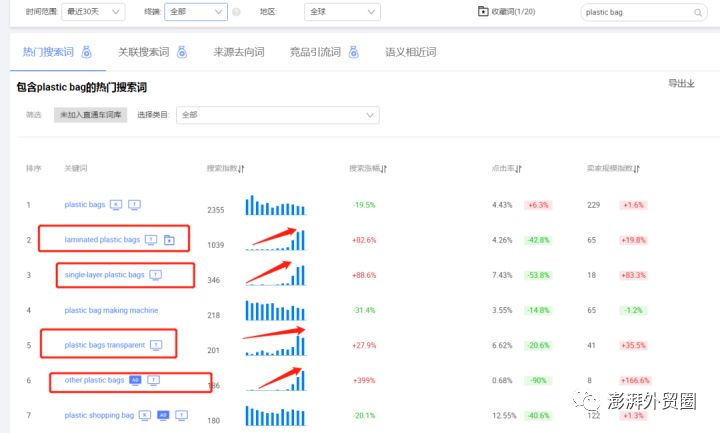Click the seller index change badge -1.2%

coord(633,310)
